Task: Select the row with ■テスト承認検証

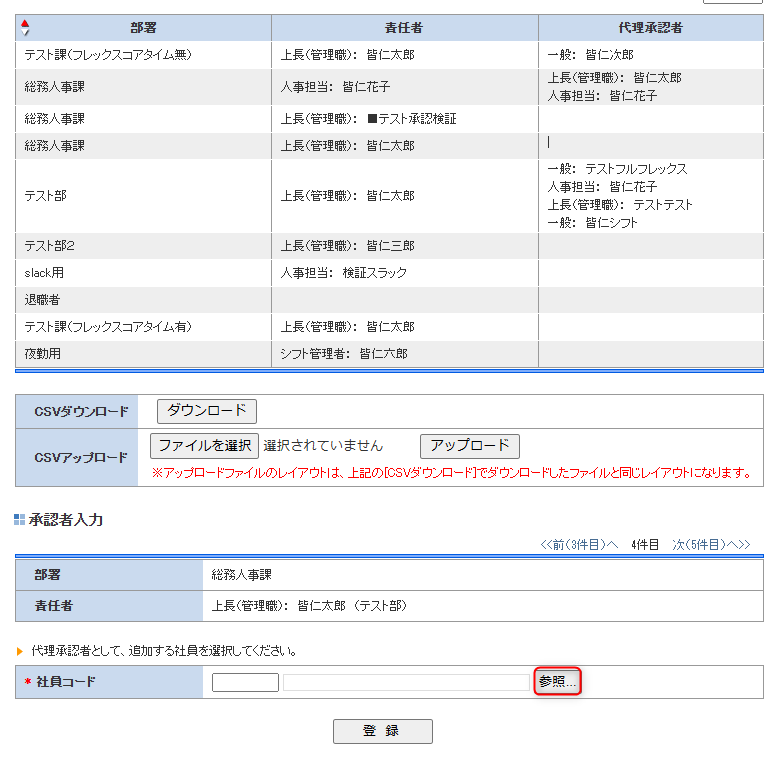Action: tap(389, 119)
